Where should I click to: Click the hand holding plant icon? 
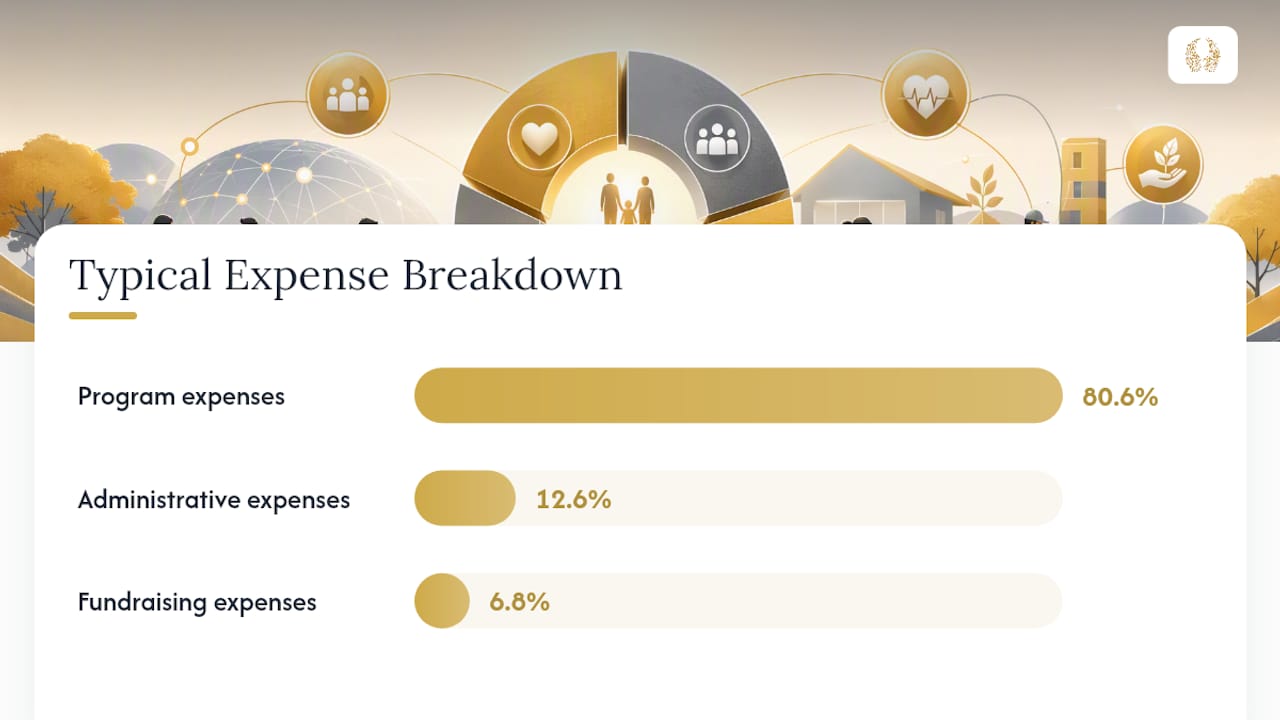click(x=1162, y=164)
